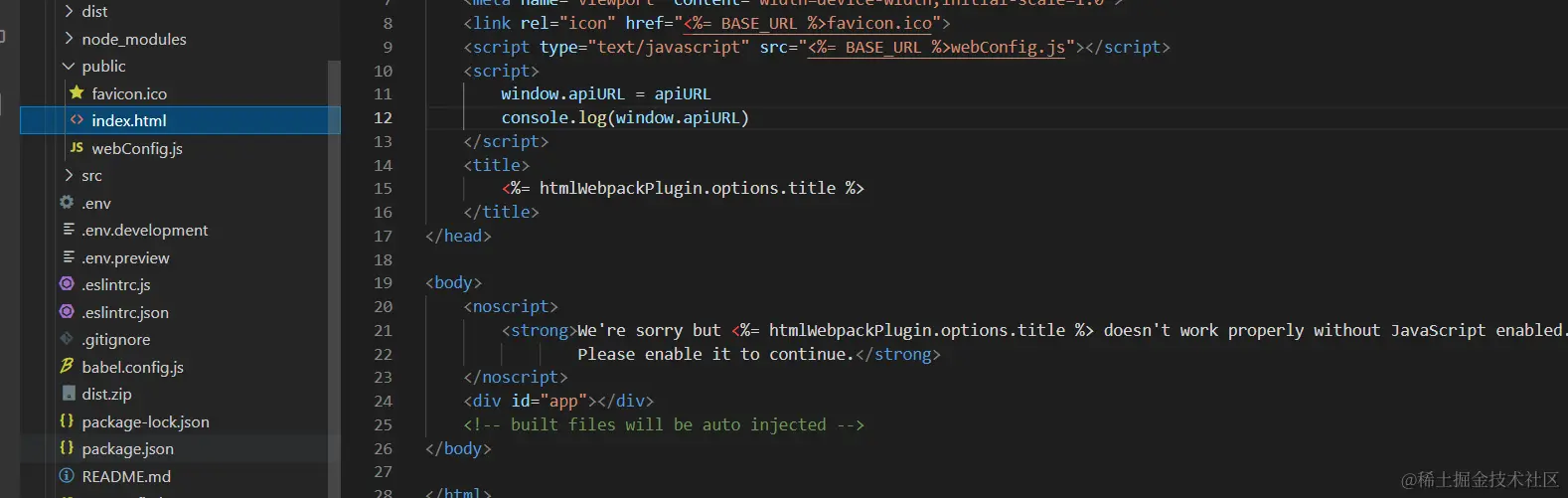1568x498 pixels.
Task: Follow the favicon.ico href link
Action: point(808,23)
